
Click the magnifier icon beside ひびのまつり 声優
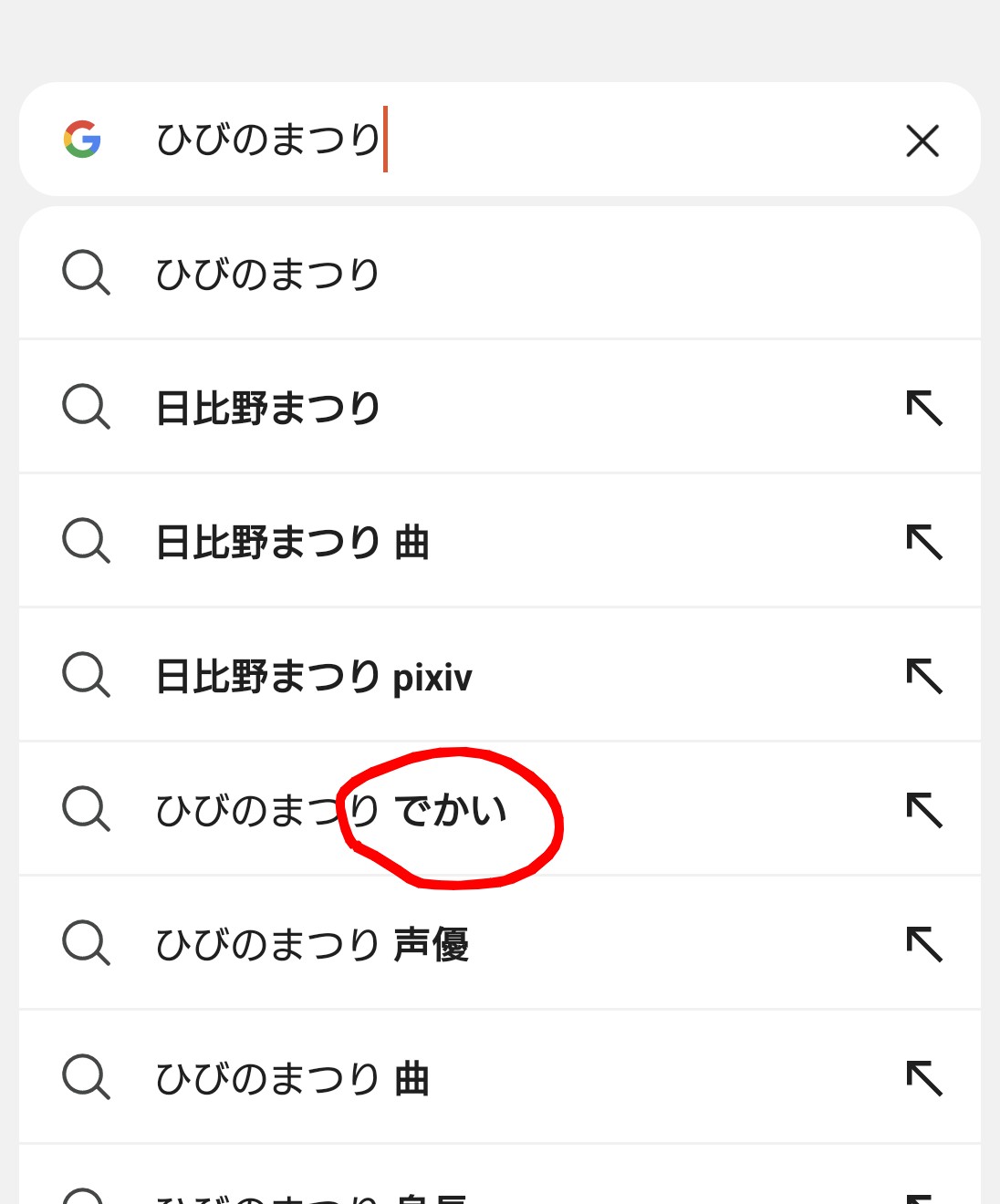point(86,944)
